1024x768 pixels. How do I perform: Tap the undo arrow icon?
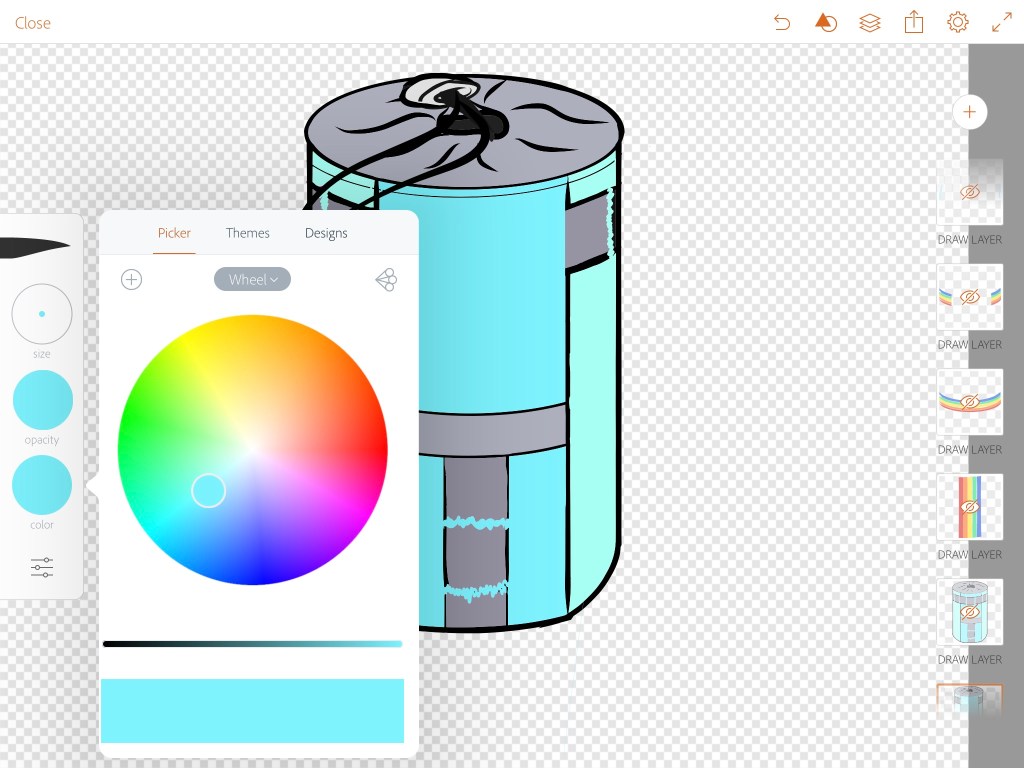coord(782,22)
